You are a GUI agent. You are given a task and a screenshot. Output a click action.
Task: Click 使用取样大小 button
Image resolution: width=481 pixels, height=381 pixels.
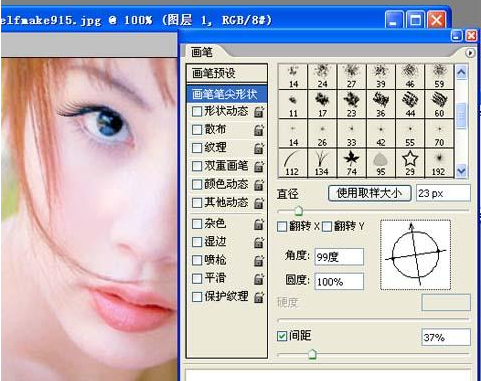tap(369, 193)
